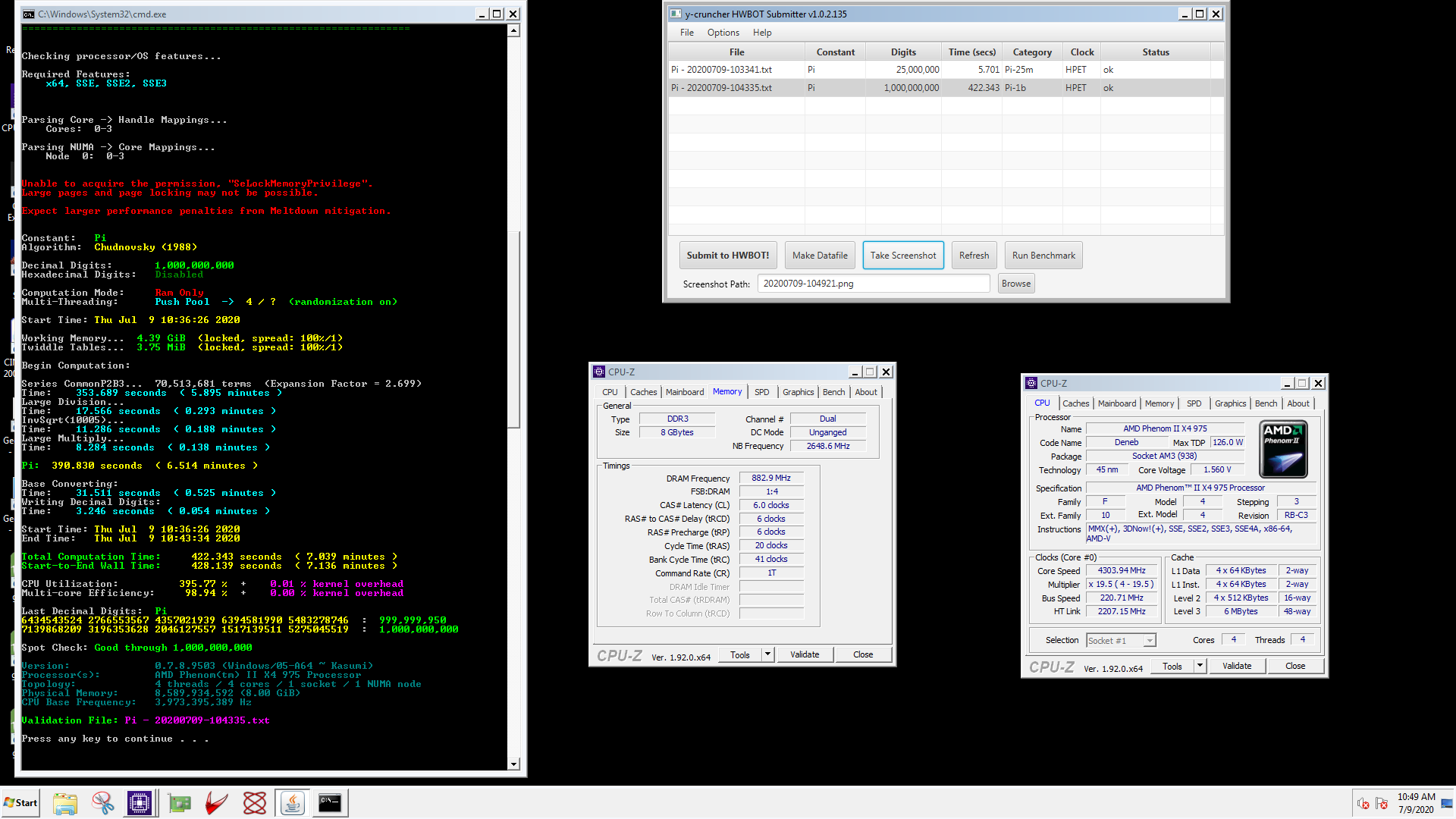The image size is (1456, 819).
Task: Switch to the Java HWBOT Submitter taskbar icon
Action: point(293,802)
